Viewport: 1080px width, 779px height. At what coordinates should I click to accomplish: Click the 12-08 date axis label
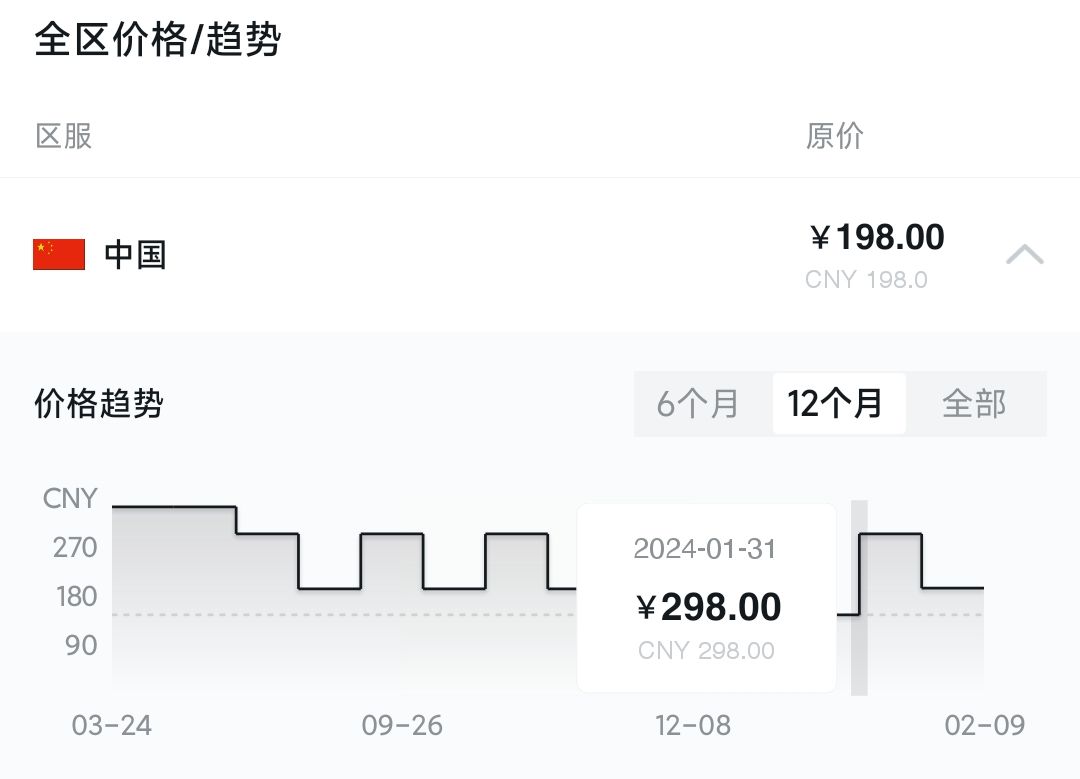pyautogui.click(x=693, y=725)
